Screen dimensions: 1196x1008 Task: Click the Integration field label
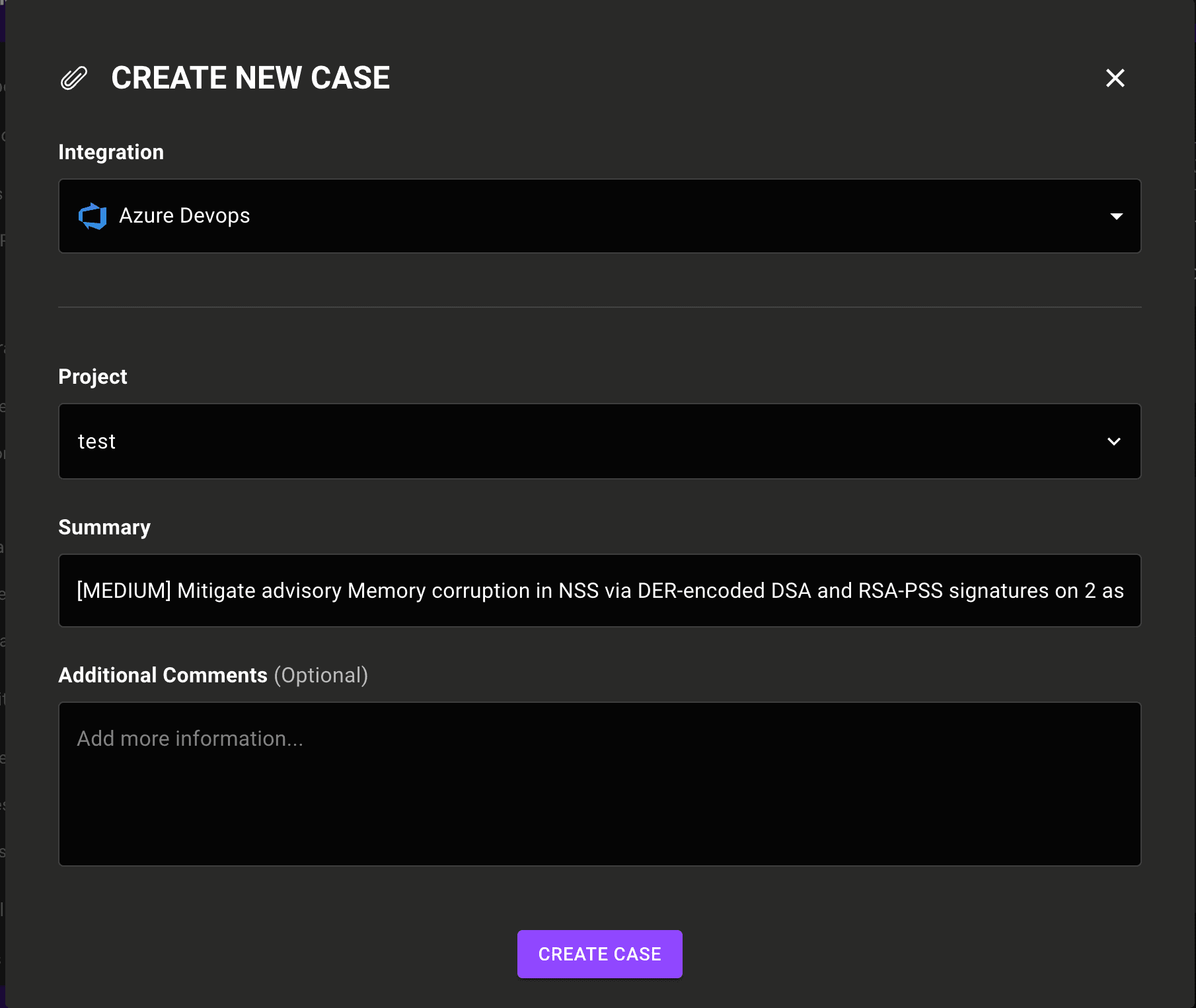111,152
